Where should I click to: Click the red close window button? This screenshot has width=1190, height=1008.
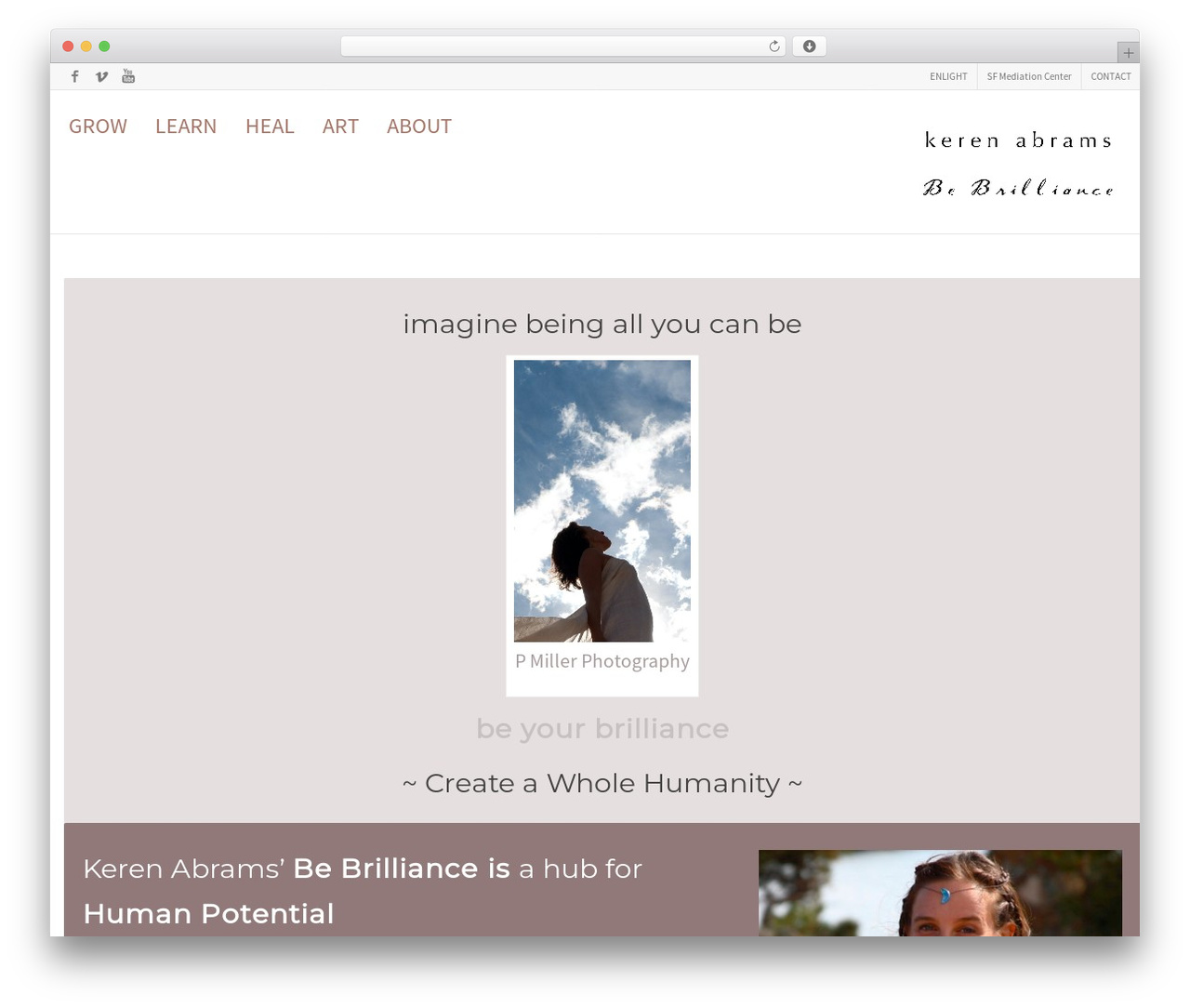coord(68,46)
